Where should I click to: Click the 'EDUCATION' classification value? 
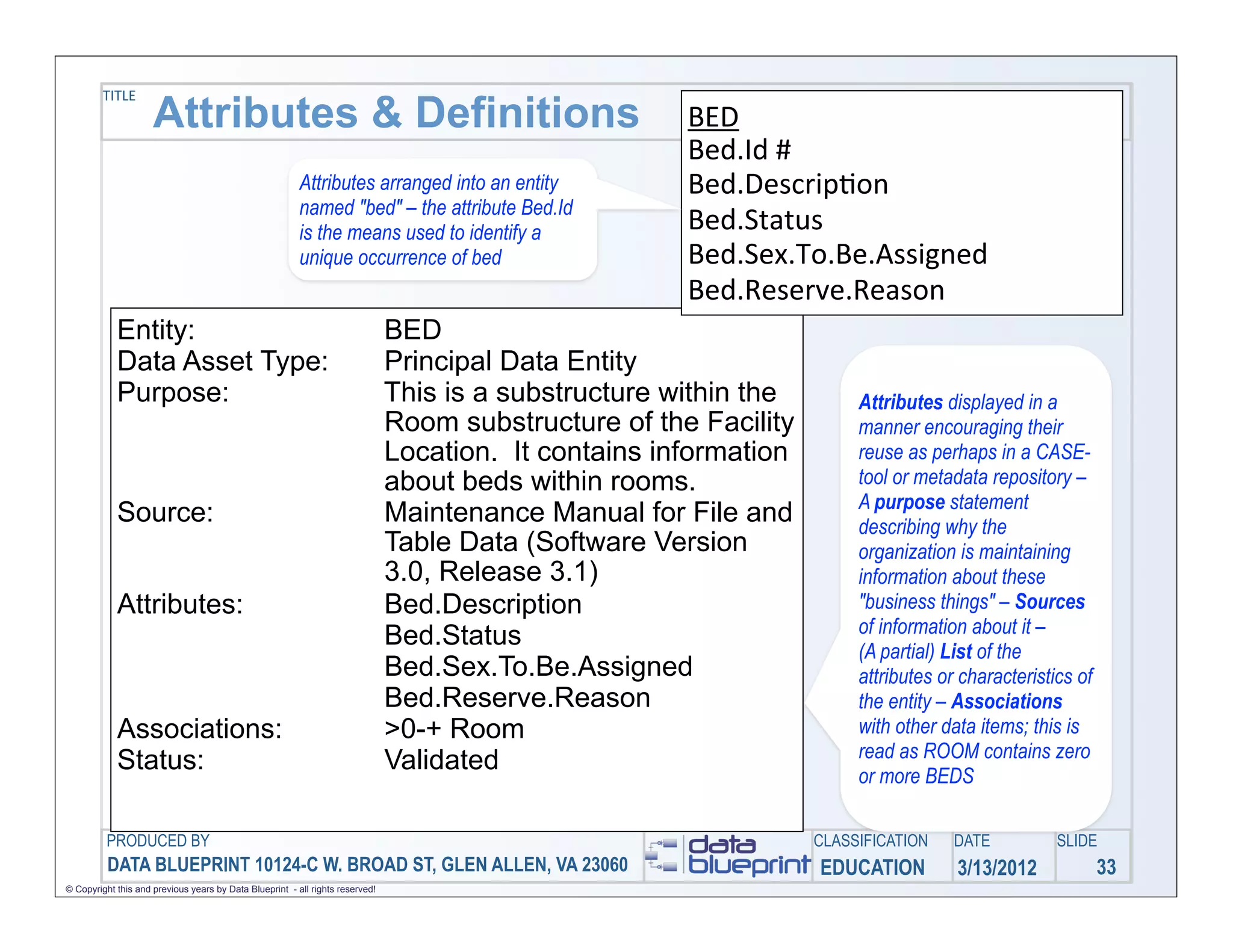(x=872, y=867)
